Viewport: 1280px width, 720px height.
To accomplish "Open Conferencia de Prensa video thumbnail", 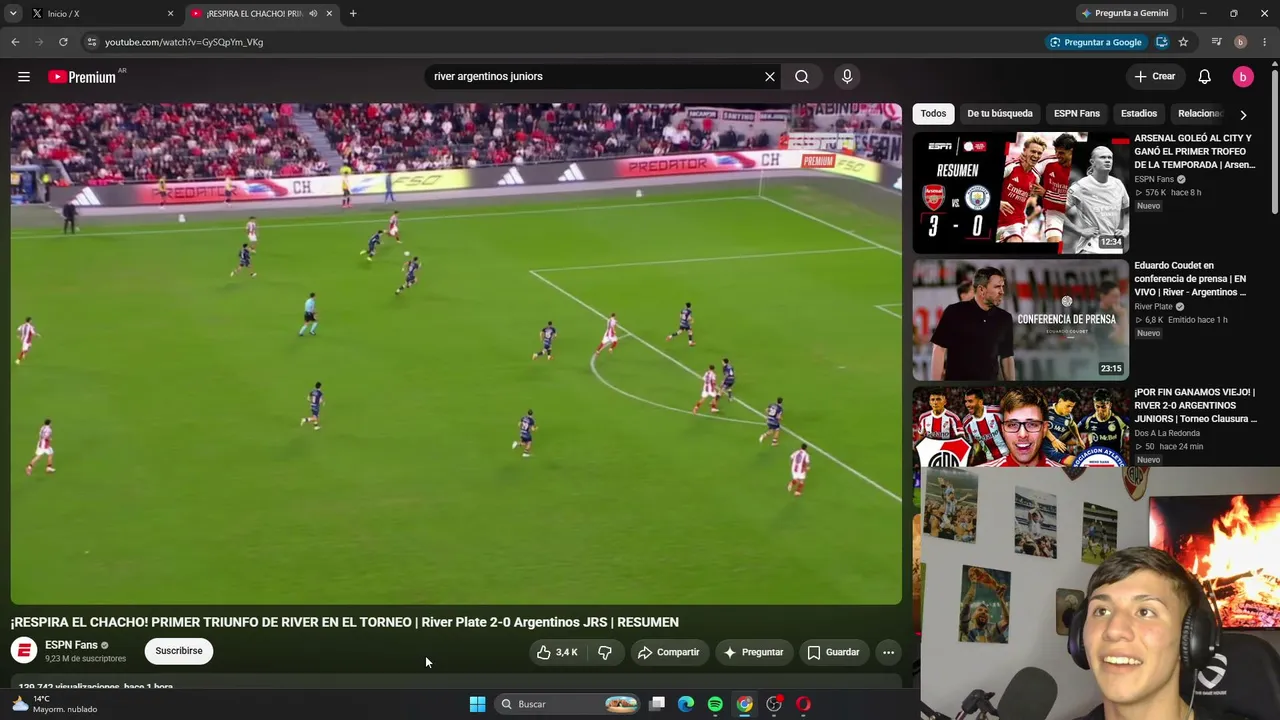I will pyautogui.click(x=1021, y=320).
